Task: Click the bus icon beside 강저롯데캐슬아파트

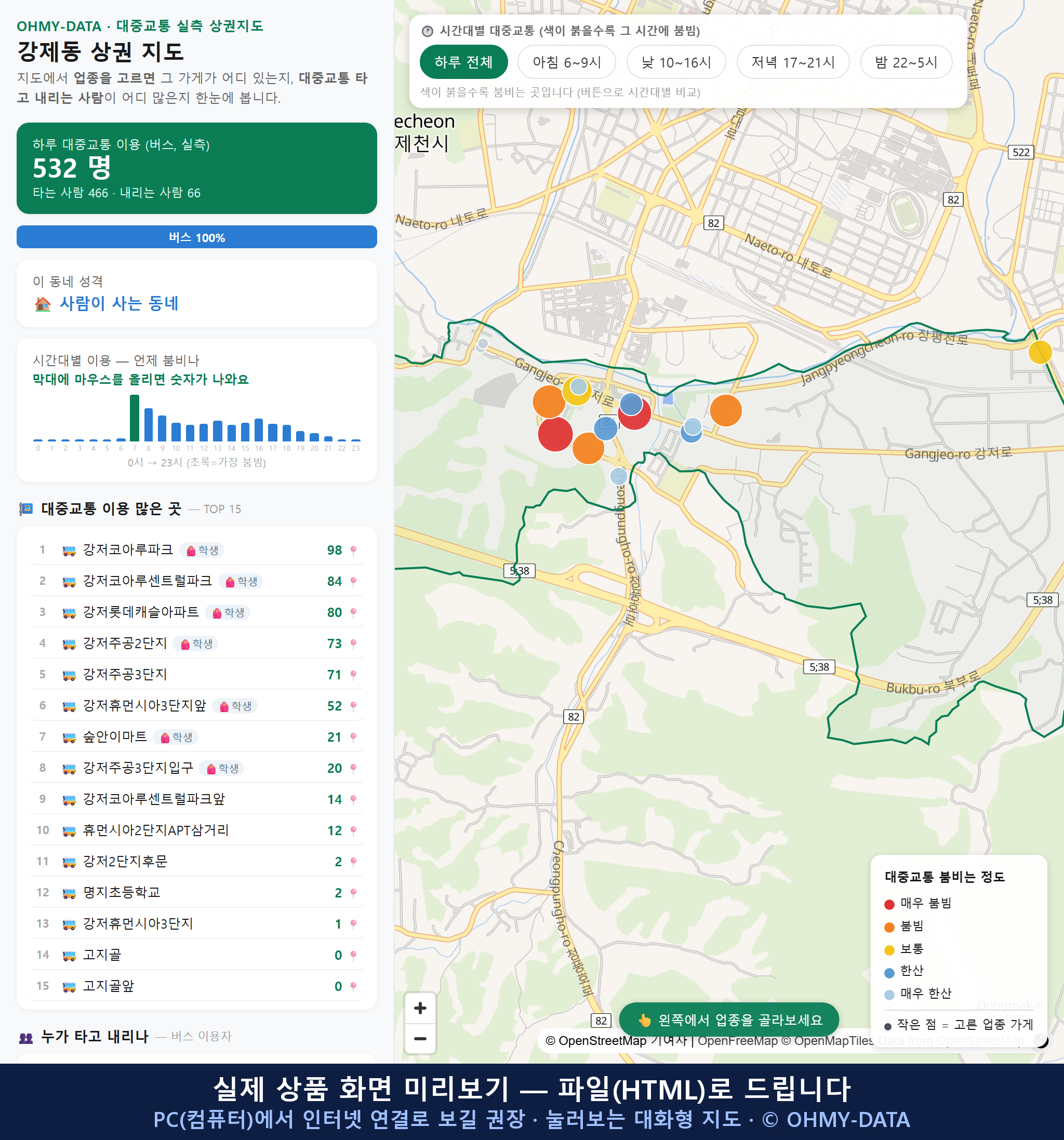Action: pyautogui.click(x=69, y=612)
